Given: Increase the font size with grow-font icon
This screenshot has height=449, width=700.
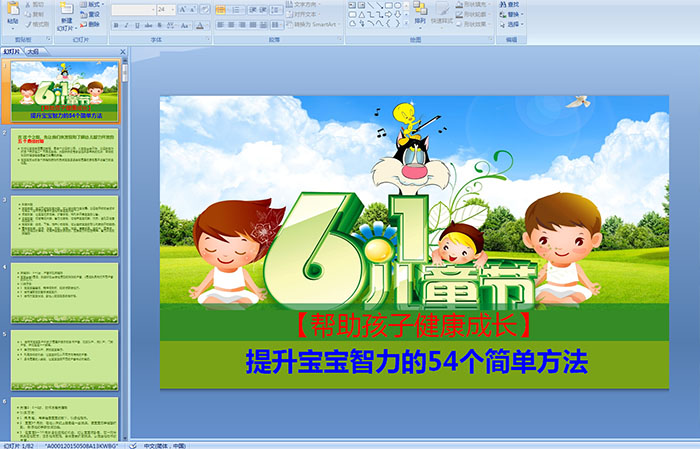Looking at the screenshot, I should tap(183, 10).
